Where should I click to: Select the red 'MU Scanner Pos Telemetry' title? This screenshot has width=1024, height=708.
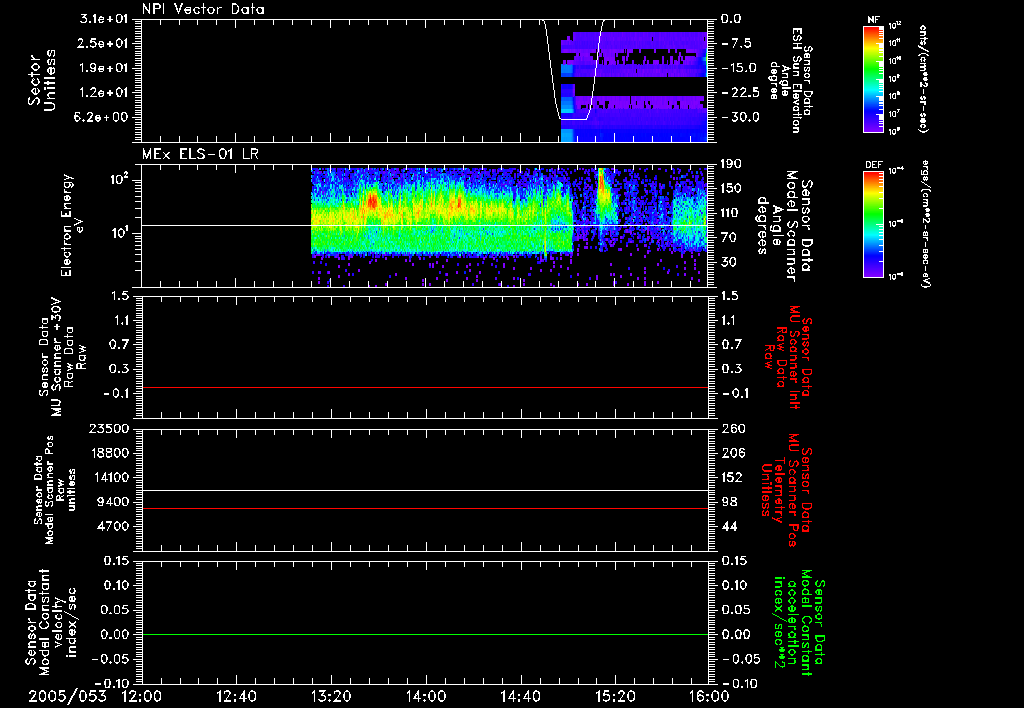click(x=786, y=490)
